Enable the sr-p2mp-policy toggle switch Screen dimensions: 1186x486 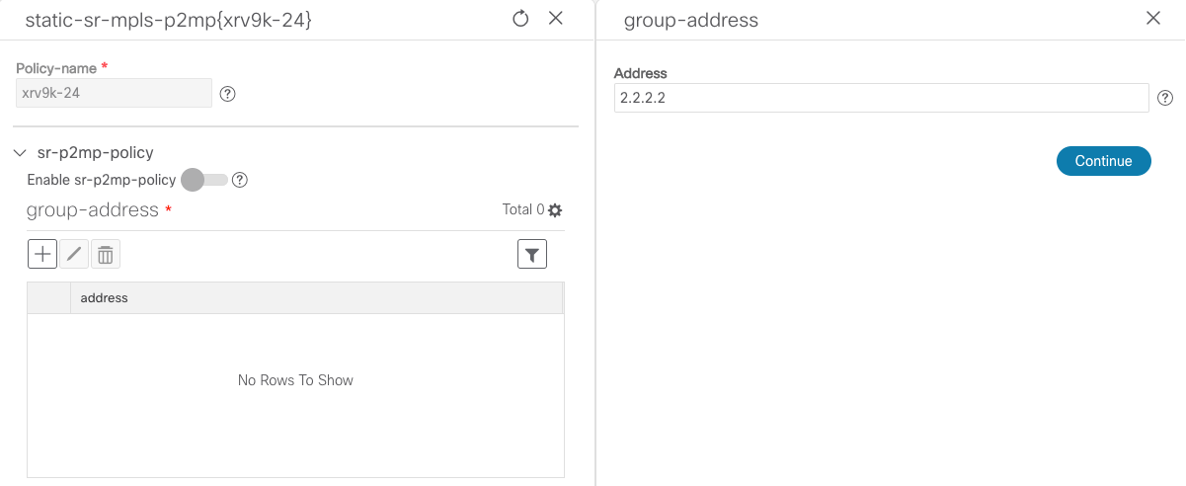(204, 180)
